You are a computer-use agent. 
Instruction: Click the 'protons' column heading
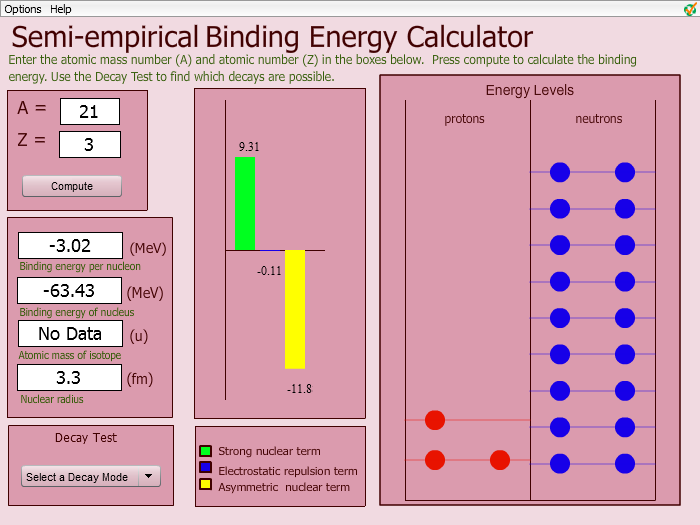[x=464, y=119]
